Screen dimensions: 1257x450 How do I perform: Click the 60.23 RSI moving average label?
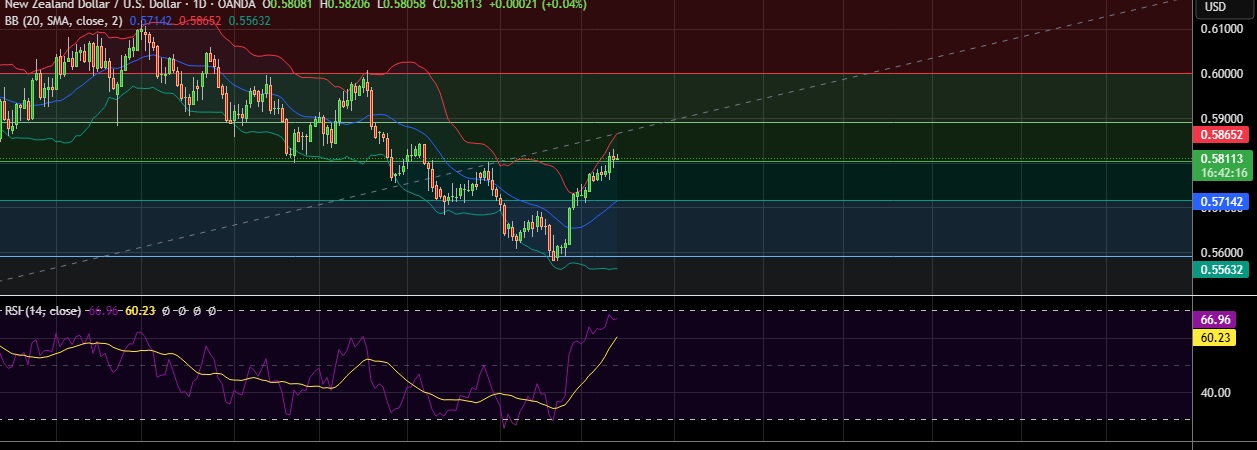click(1216, 338)
